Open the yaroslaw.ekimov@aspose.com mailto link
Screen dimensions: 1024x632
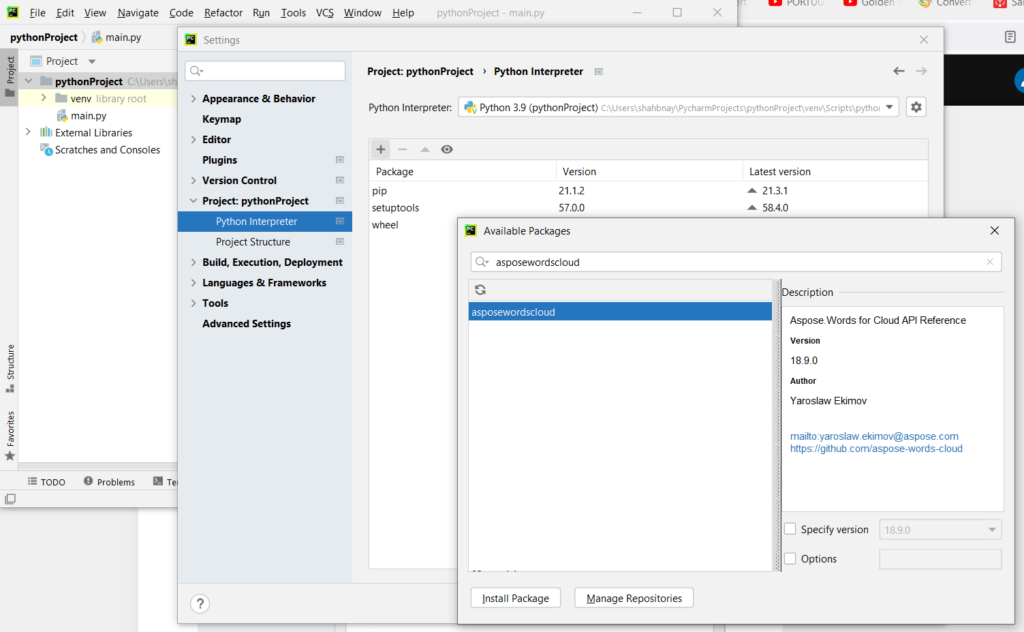coord(874,436)
